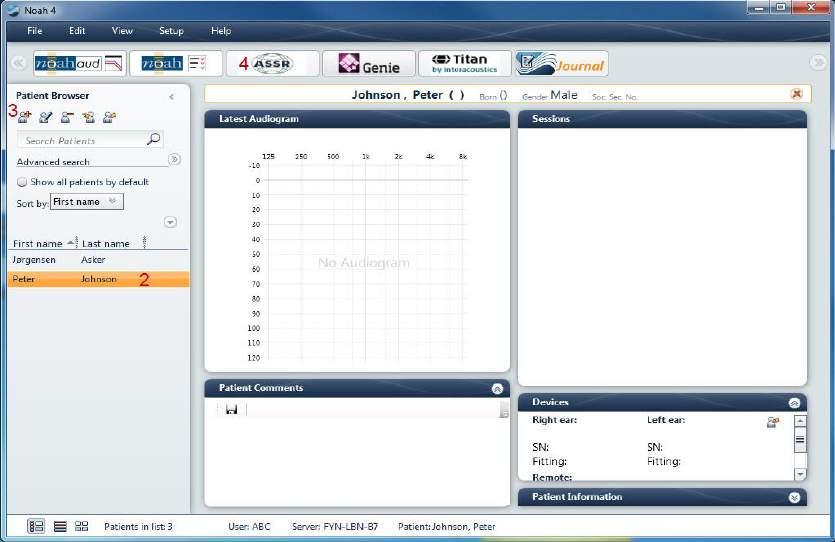835x542 pixels.
Task: Click the 'Gender: Male' field in header
Action: [x=550, y=95]
